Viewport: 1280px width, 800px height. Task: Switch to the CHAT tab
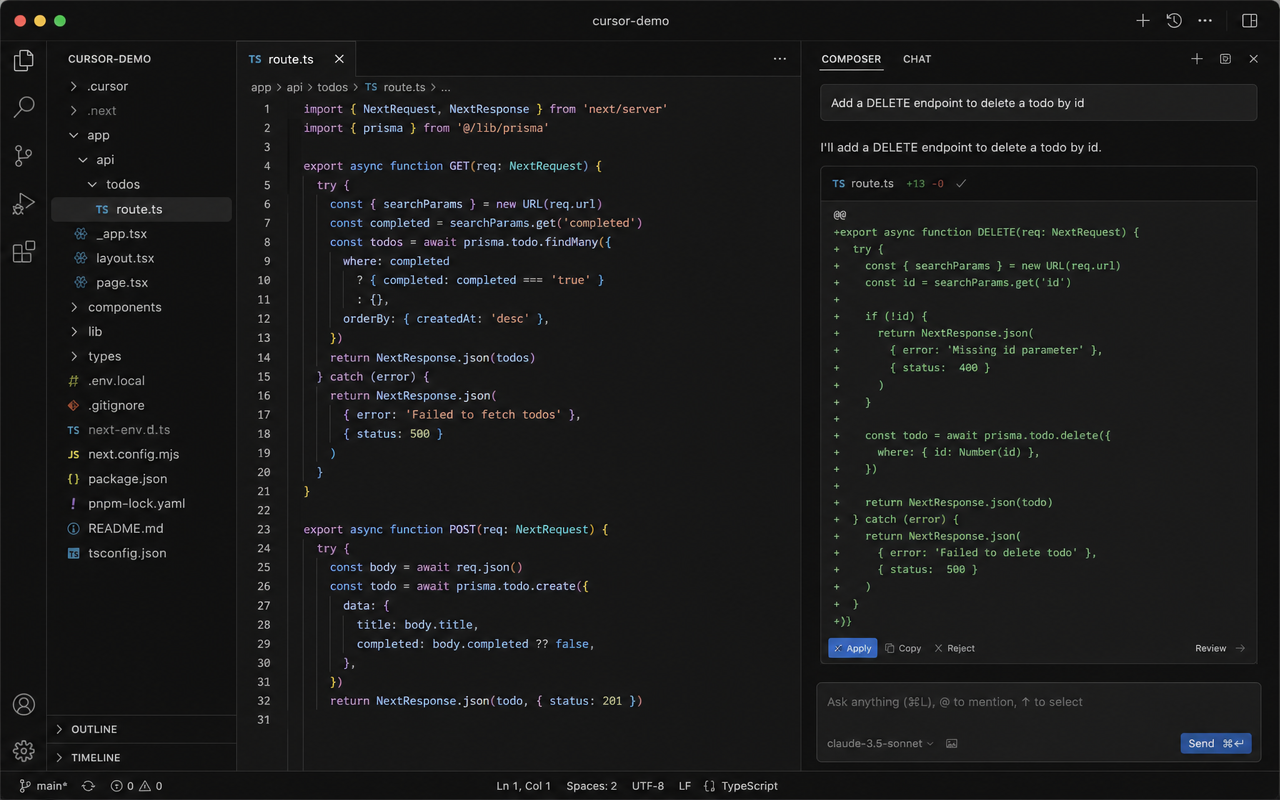pos(917,59)
